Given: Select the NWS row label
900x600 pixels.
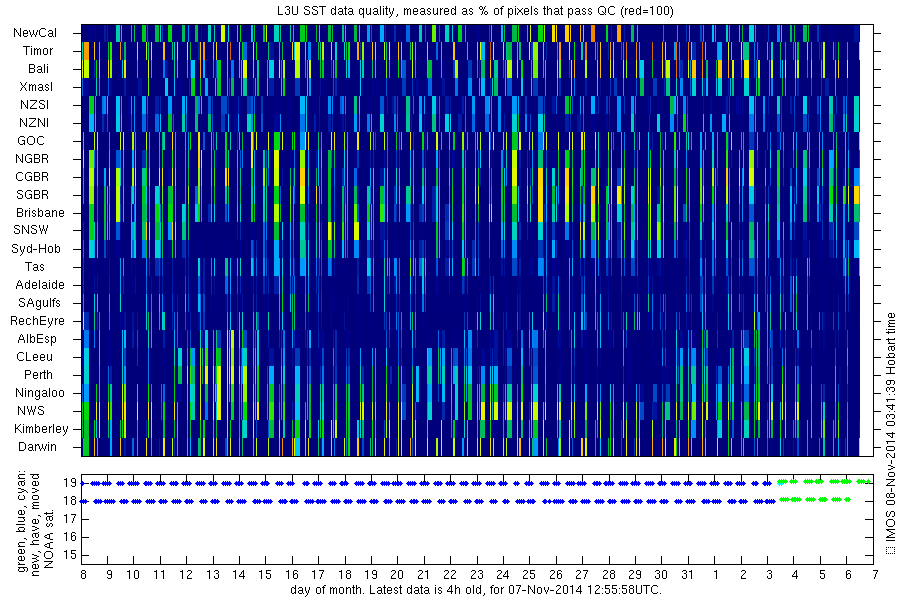Looking at the screenshot, I should 30,411.
